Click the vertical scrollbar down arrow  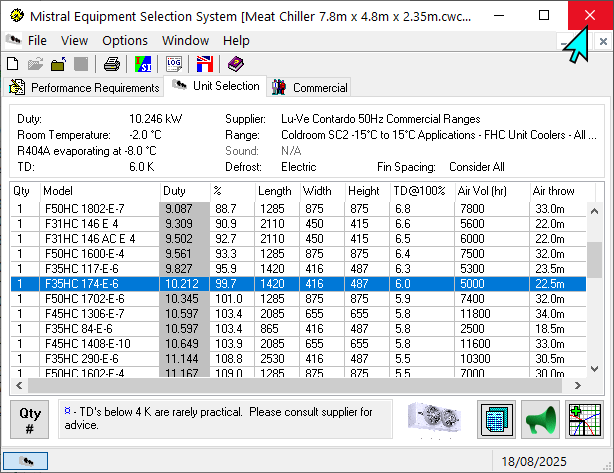594,368
